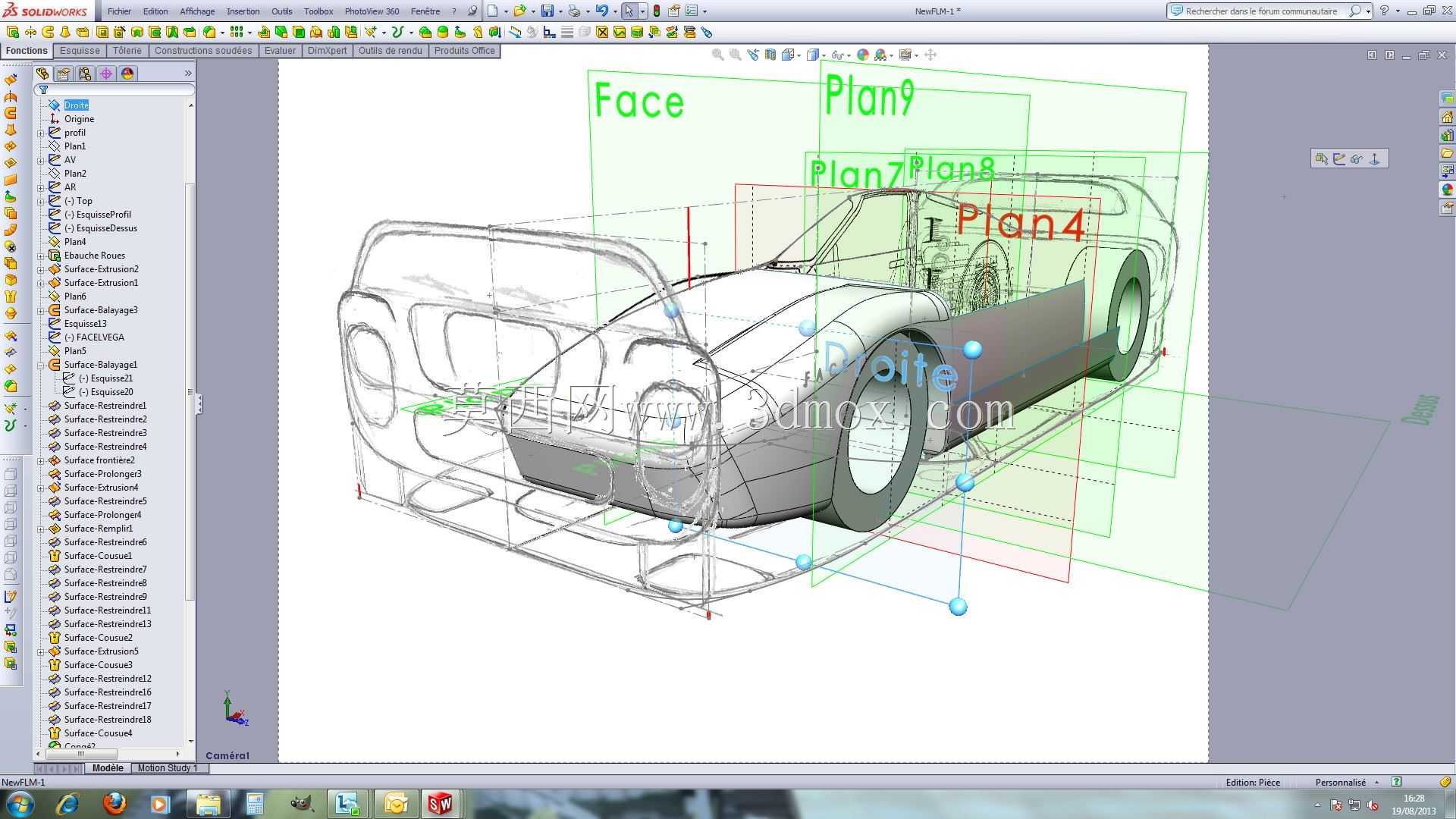Click the Section View icon in view toolbar
The height and width of the screenshot is (819, 1456).
(771, 55)
